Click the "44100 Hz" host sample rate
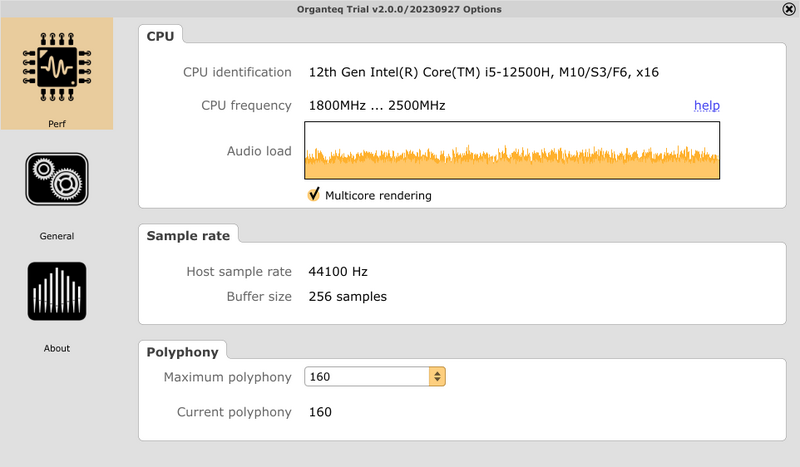800x467 pixels. point(338,272)
